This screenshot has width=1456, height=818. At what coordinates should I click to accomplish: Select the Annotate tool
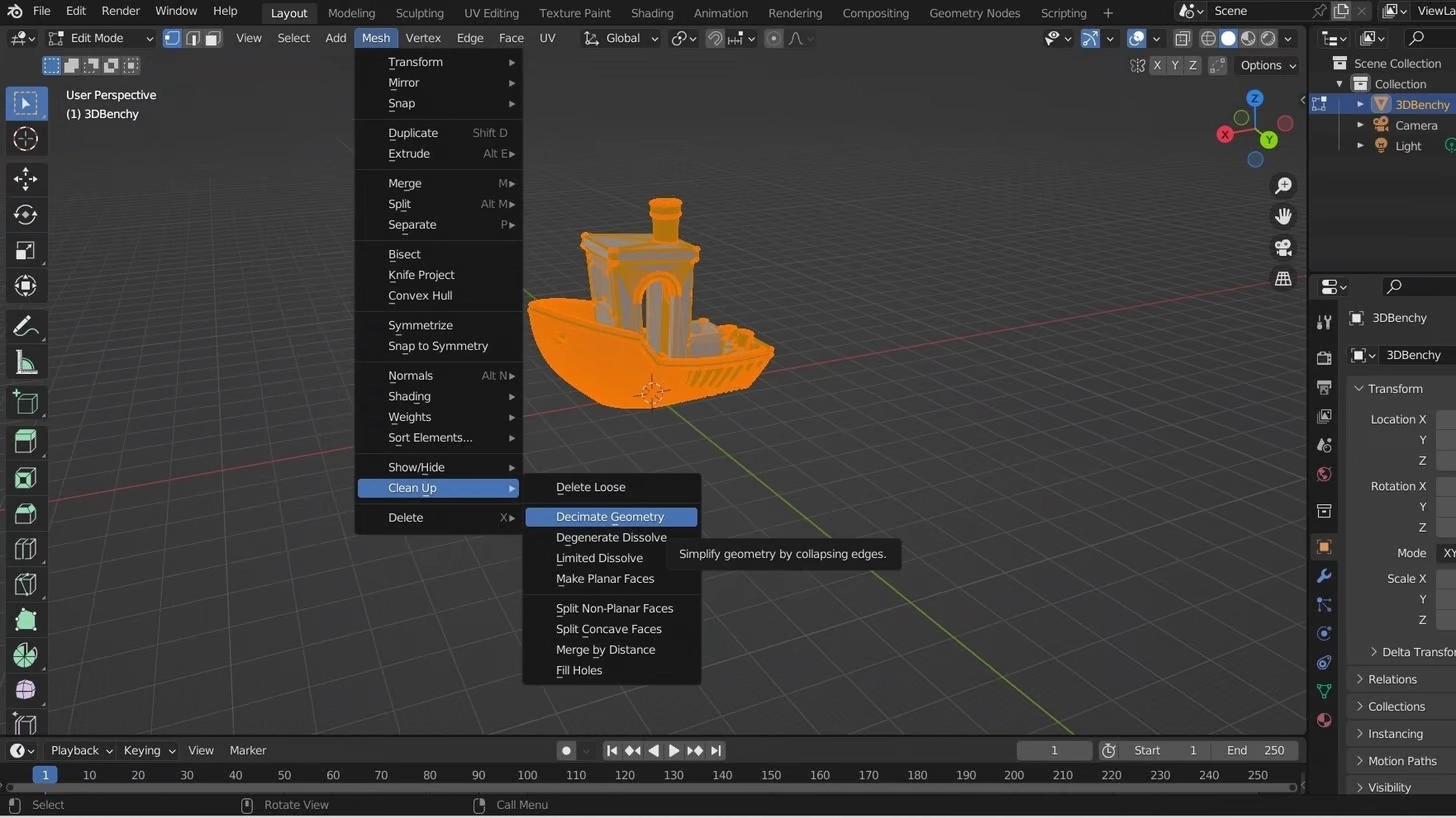[x=25, y=327]
